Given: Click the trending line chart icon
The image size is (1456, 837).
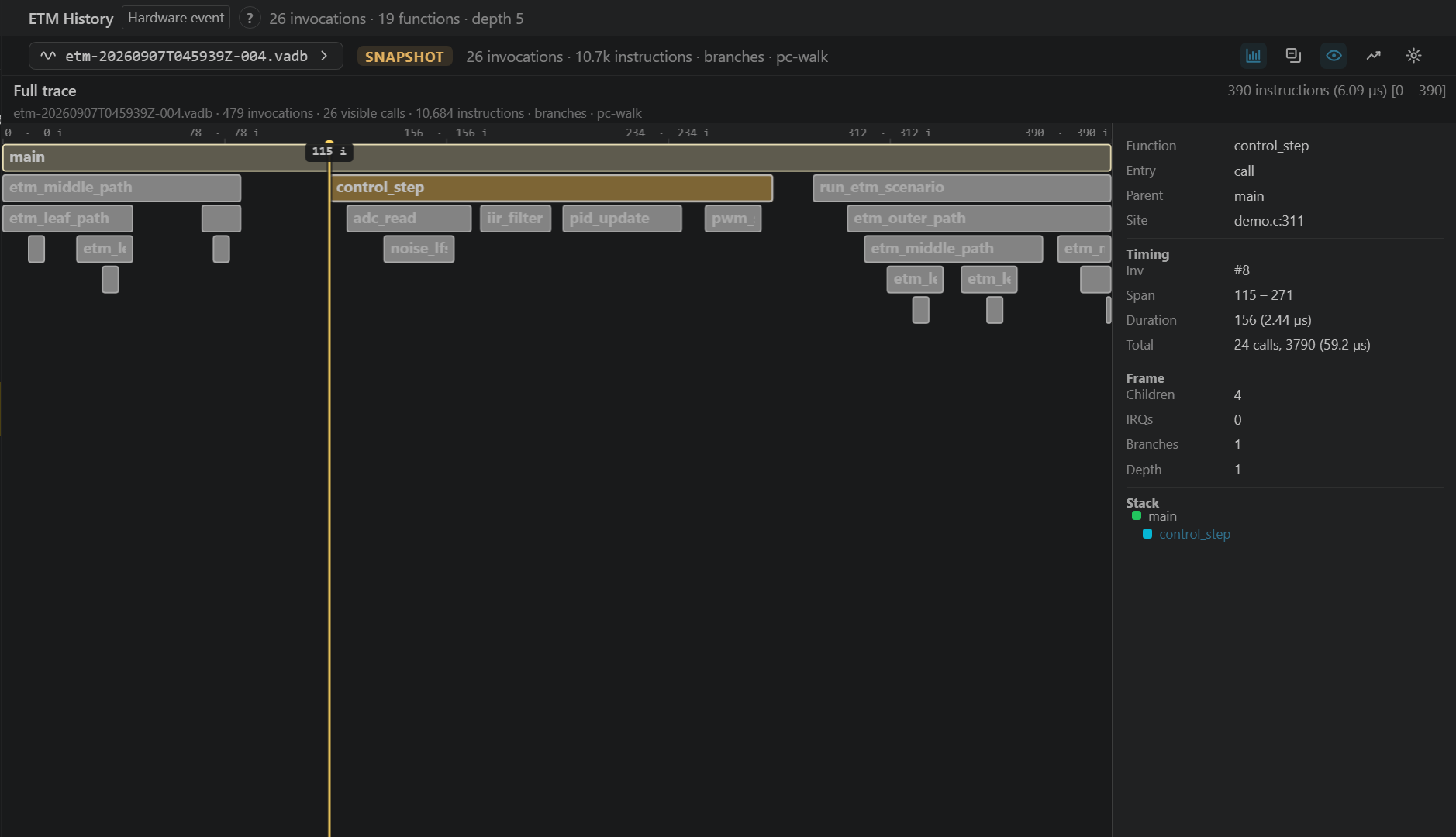Looking at the screenshot, I should [1374, 56].
